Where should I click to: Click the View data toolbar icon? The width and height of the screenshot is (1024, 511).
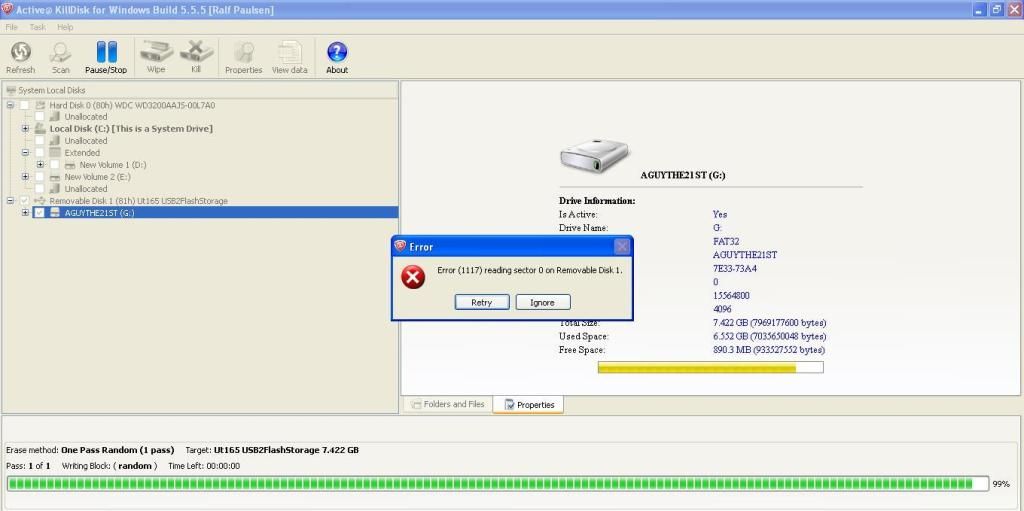pos(289,52)
